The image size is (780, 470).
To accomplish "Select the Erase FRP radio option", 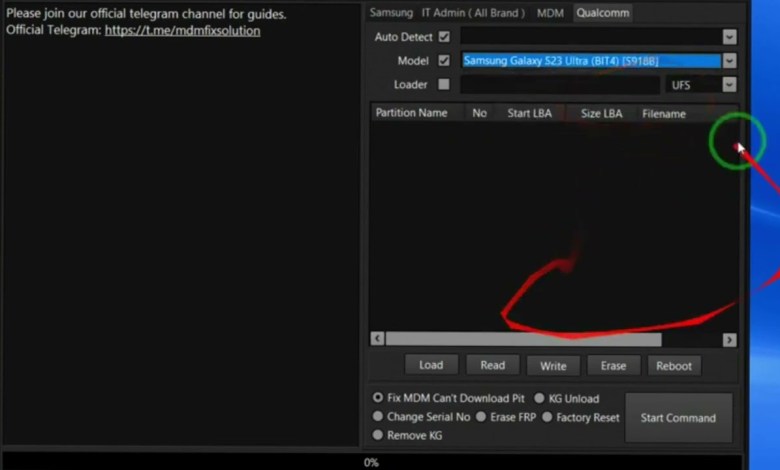I will (x=506, y=417).
